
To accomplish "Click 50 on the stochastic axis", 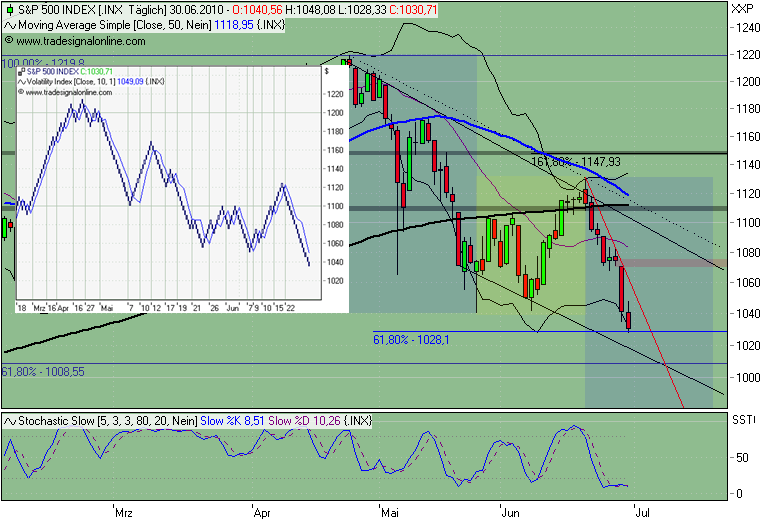I will pyautogui.click(x=743, y=458).
